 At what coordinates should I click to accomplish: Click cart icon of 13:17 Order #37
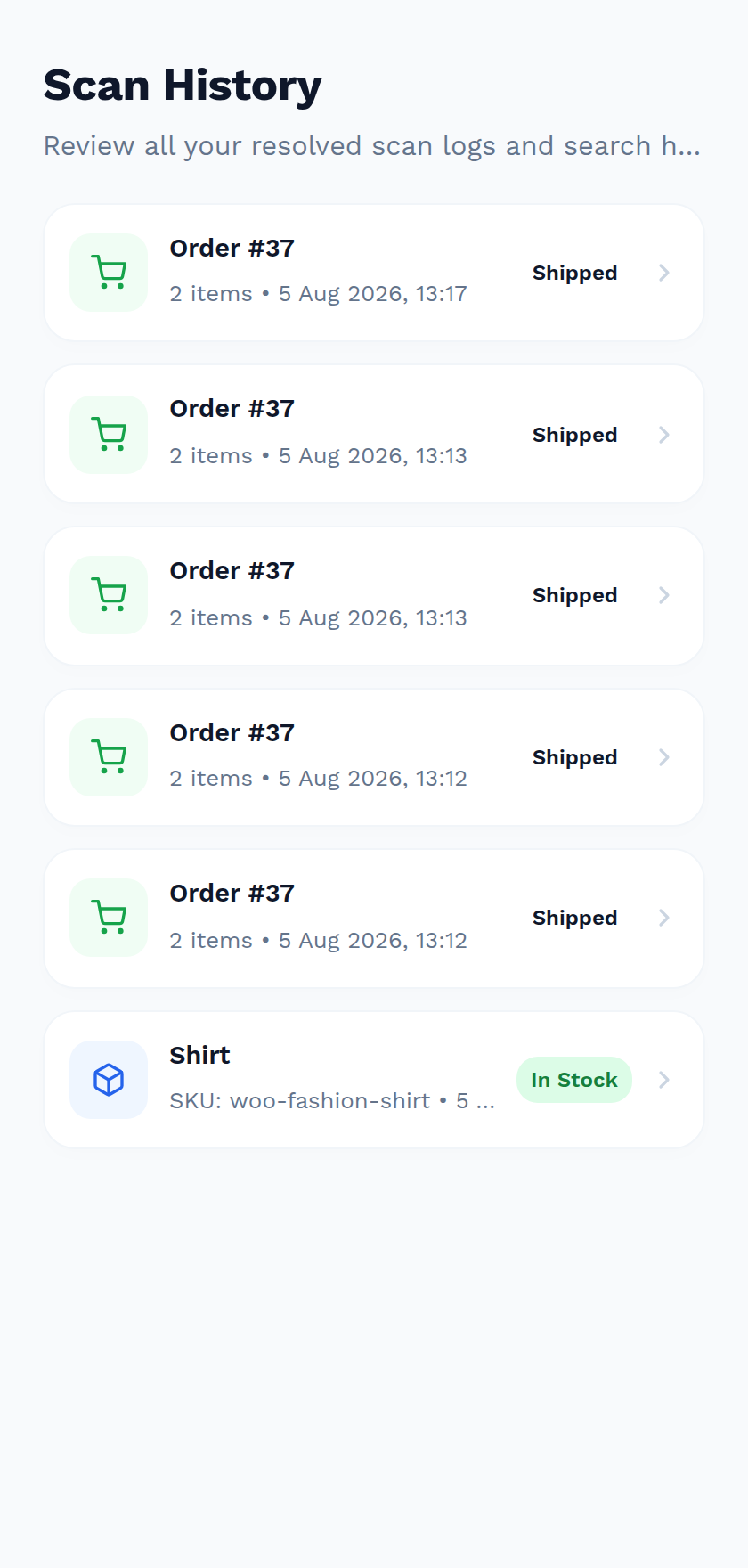tap(109, 273)
